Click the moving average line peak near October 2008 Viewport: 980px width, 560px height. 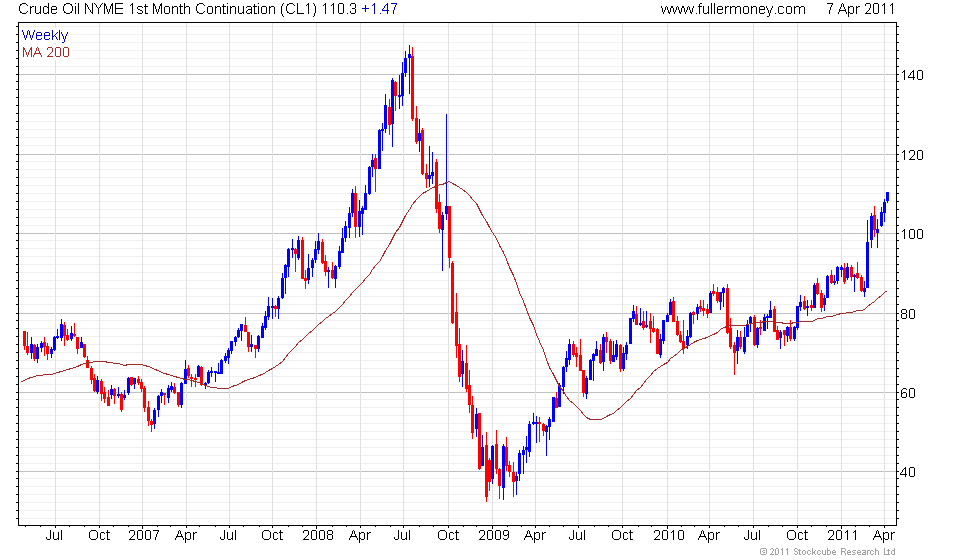point(448,182)
